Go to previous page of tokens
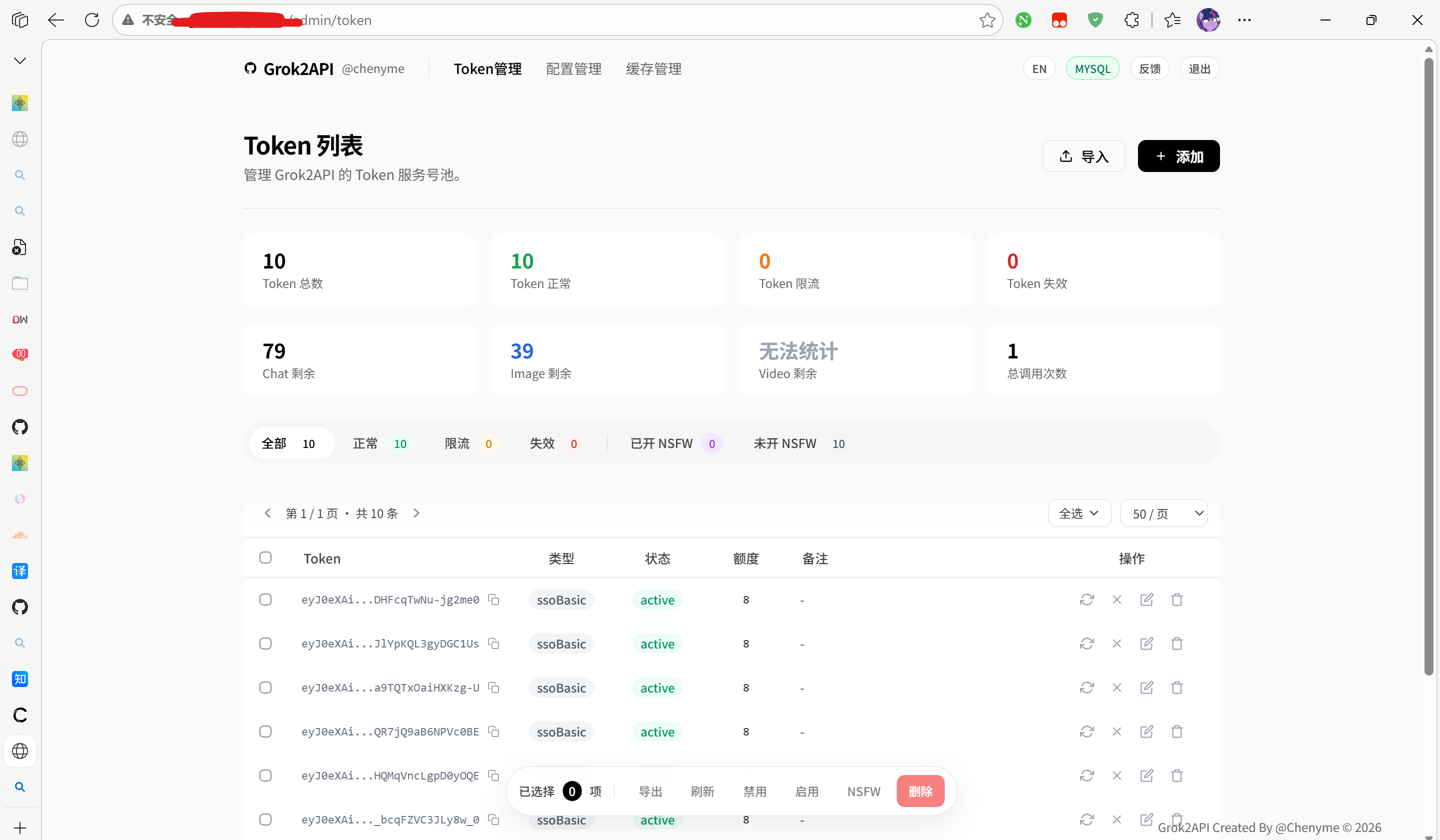This screenshot has width=1440, height=840. pyautogui.click(x=267, y=513)
